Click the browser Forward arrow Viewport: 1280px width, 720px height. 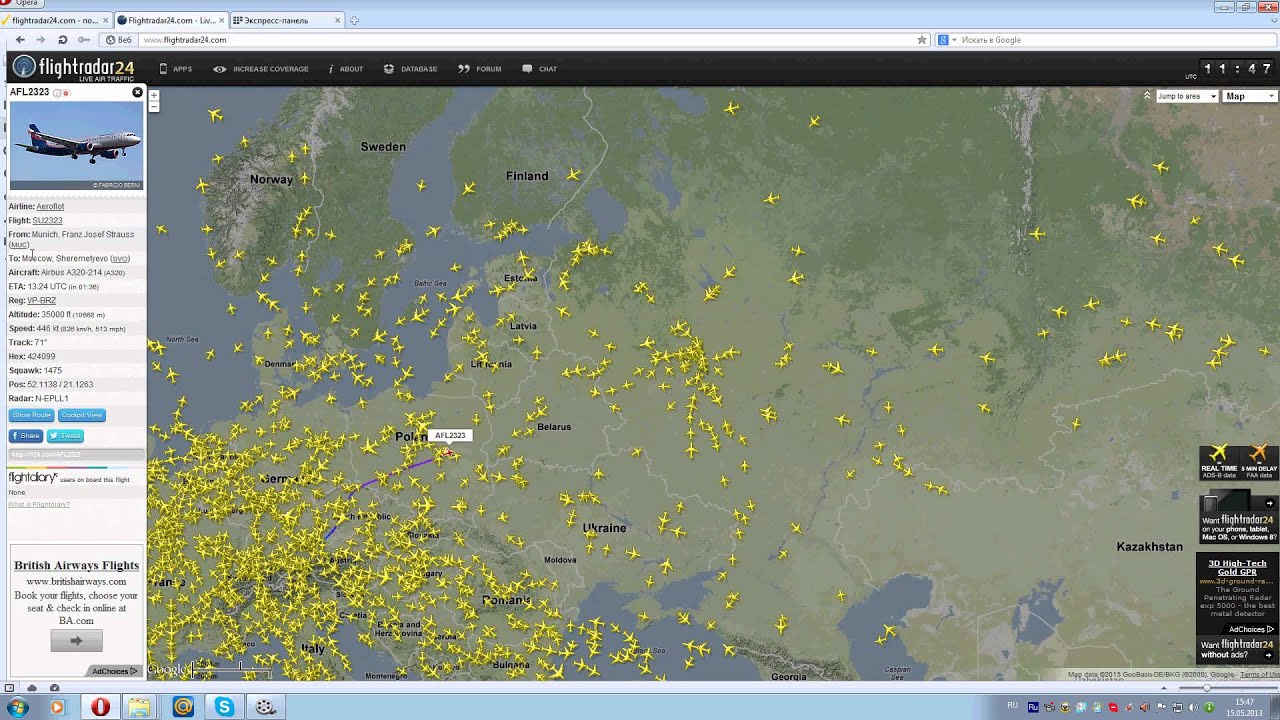[41, 40]
